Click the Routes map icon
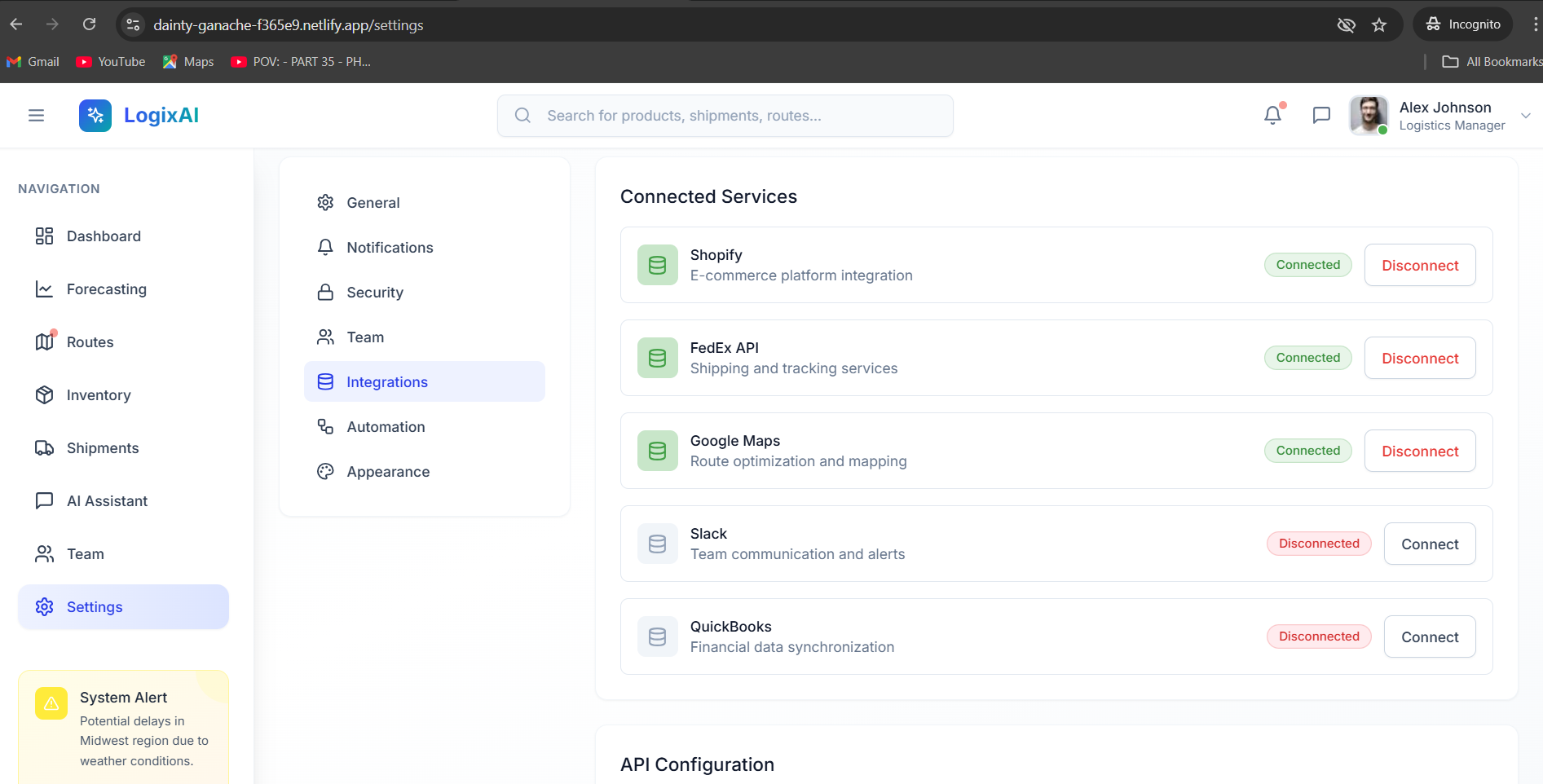This screenshot has height=784, width=1543. (x=45, y=342)
